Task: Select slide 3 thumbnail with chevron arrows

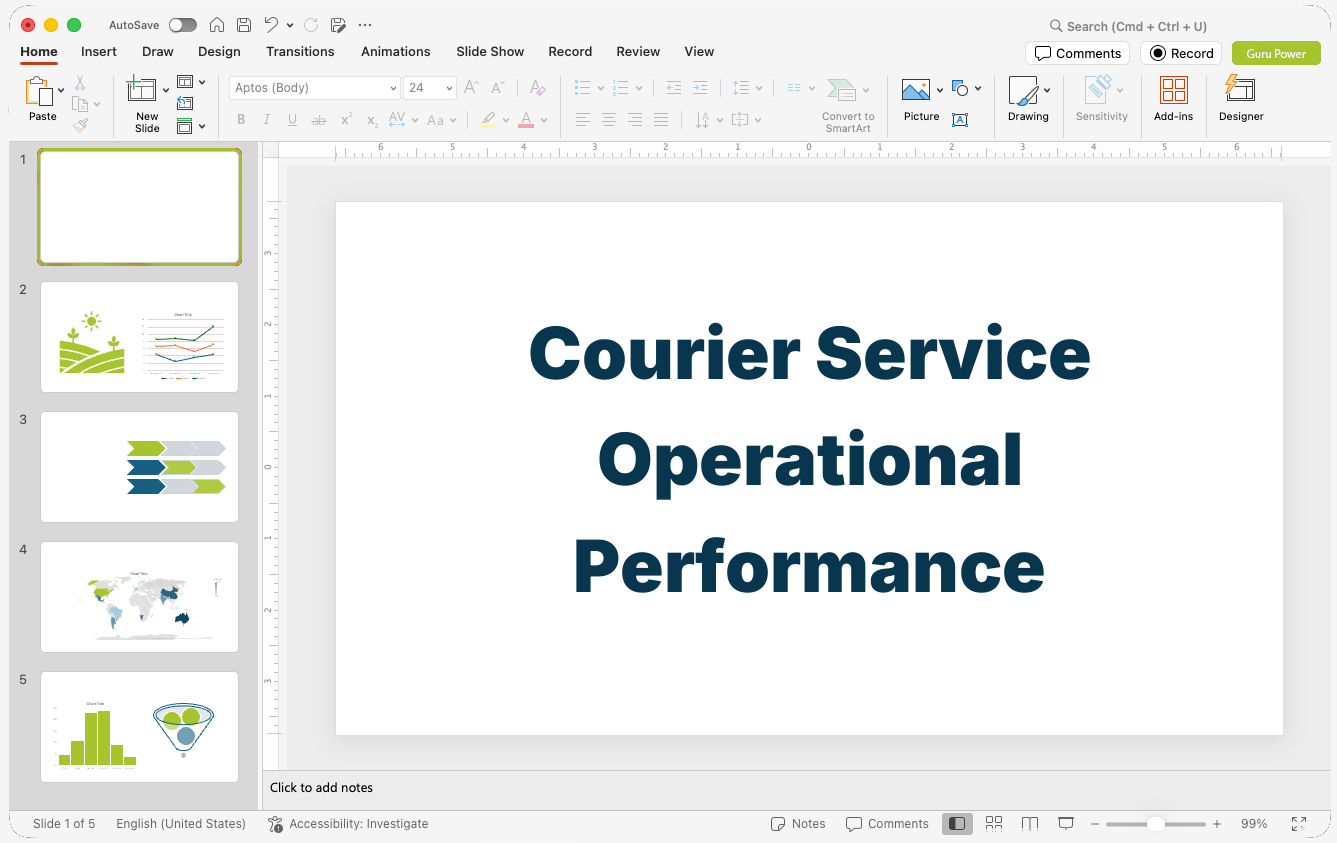Action: pyautogui.click(x=139, y=467)
